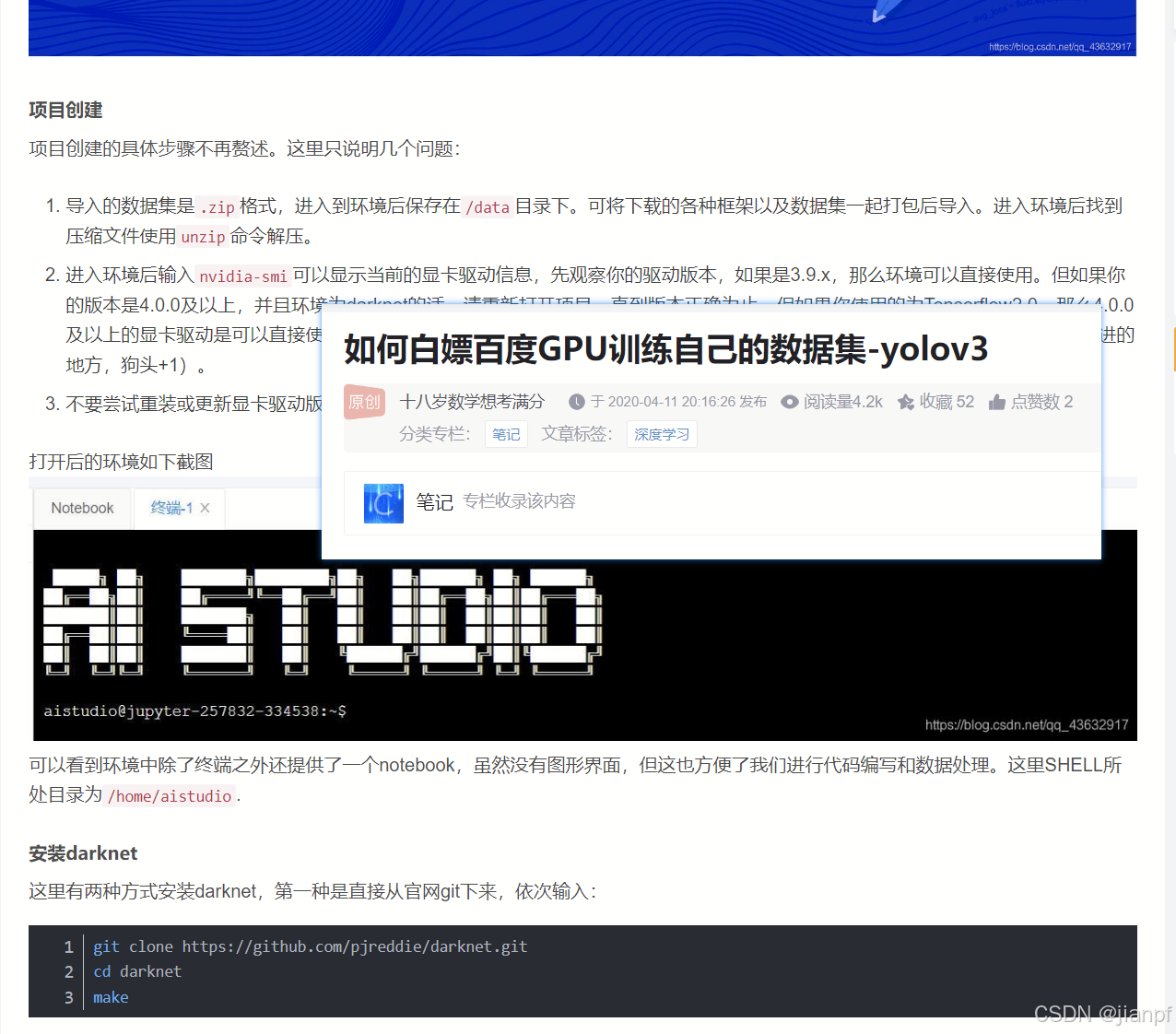The image size is (1176, 1034).
Task: Open the 笔记 column blue avatar thumbnail
Action: point(383,503)
